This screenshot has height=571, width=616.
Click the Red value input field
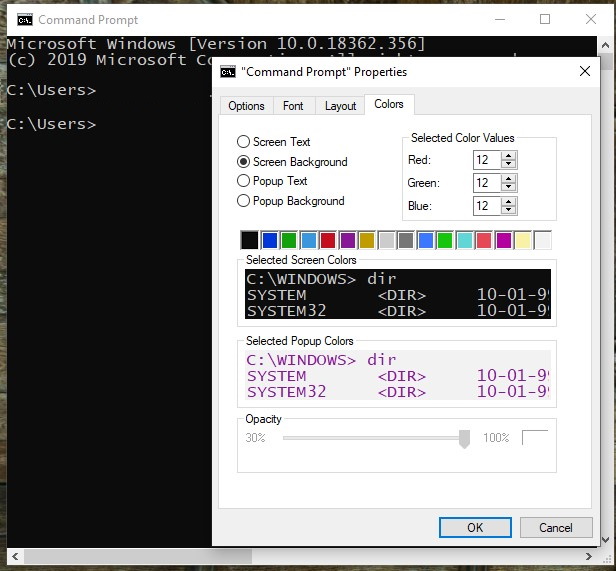point(487,160)
